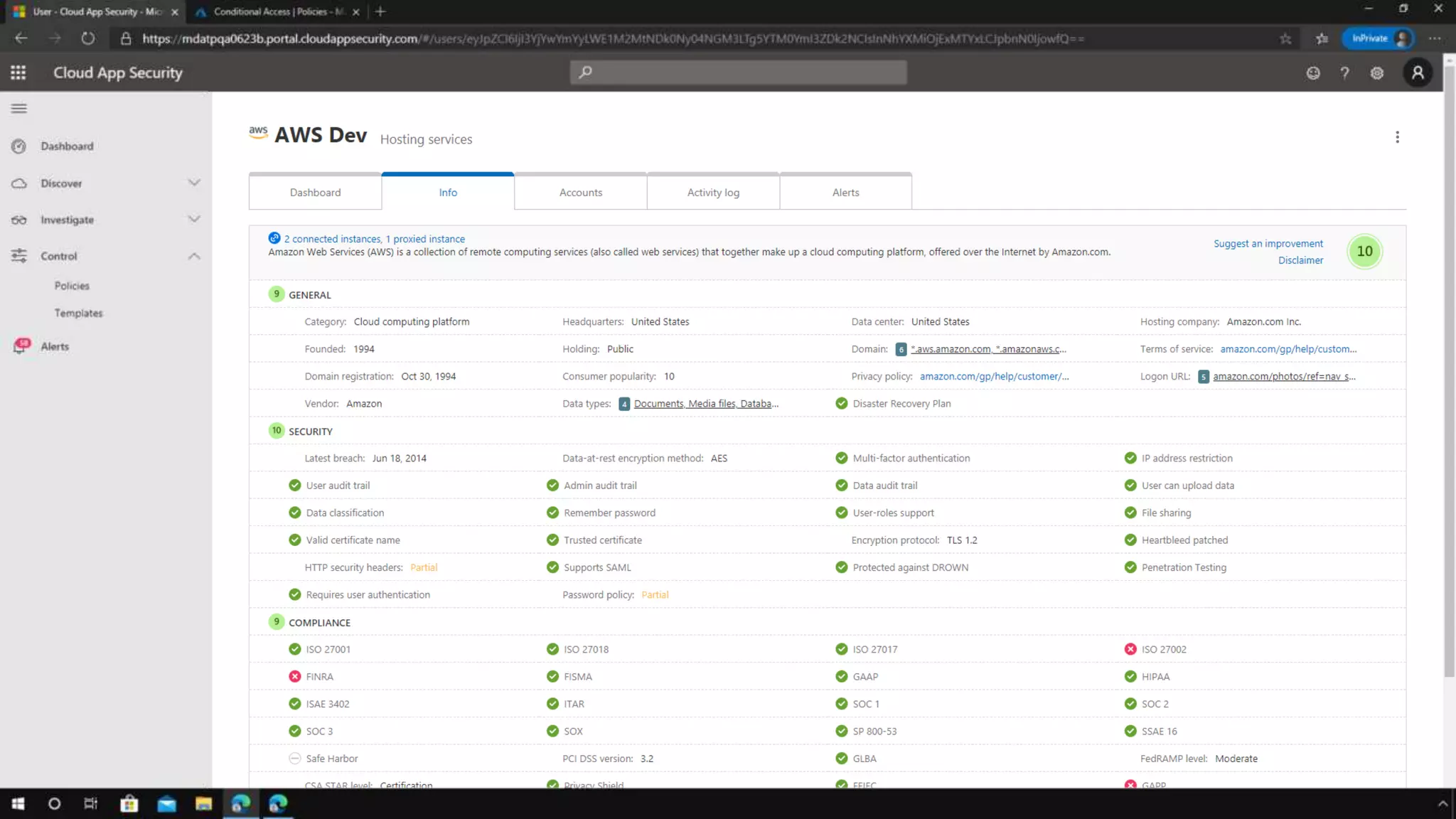The width and height of the screenshot is (1456, 819).
Task: Open a new browser tab
Action: (x=380, y=11)
